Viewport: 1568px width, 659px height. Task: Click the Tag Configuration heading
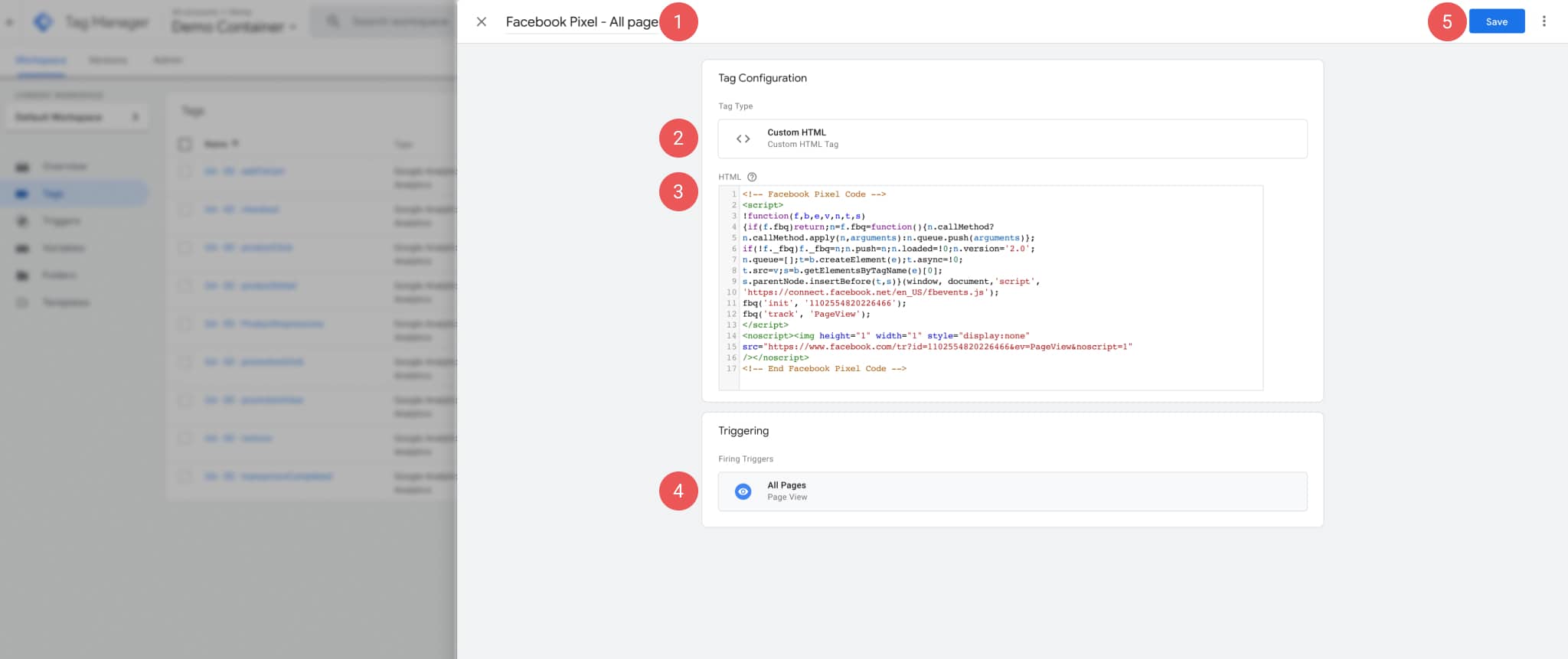tap(762, 78)
